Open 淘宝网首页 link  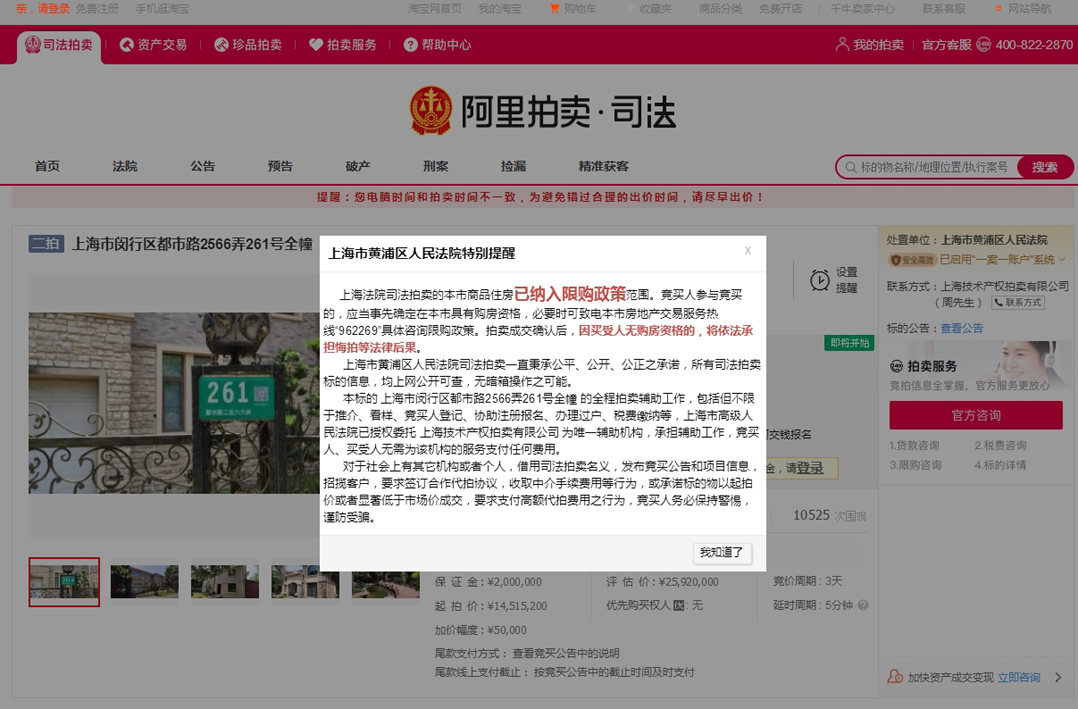(434, 8)
